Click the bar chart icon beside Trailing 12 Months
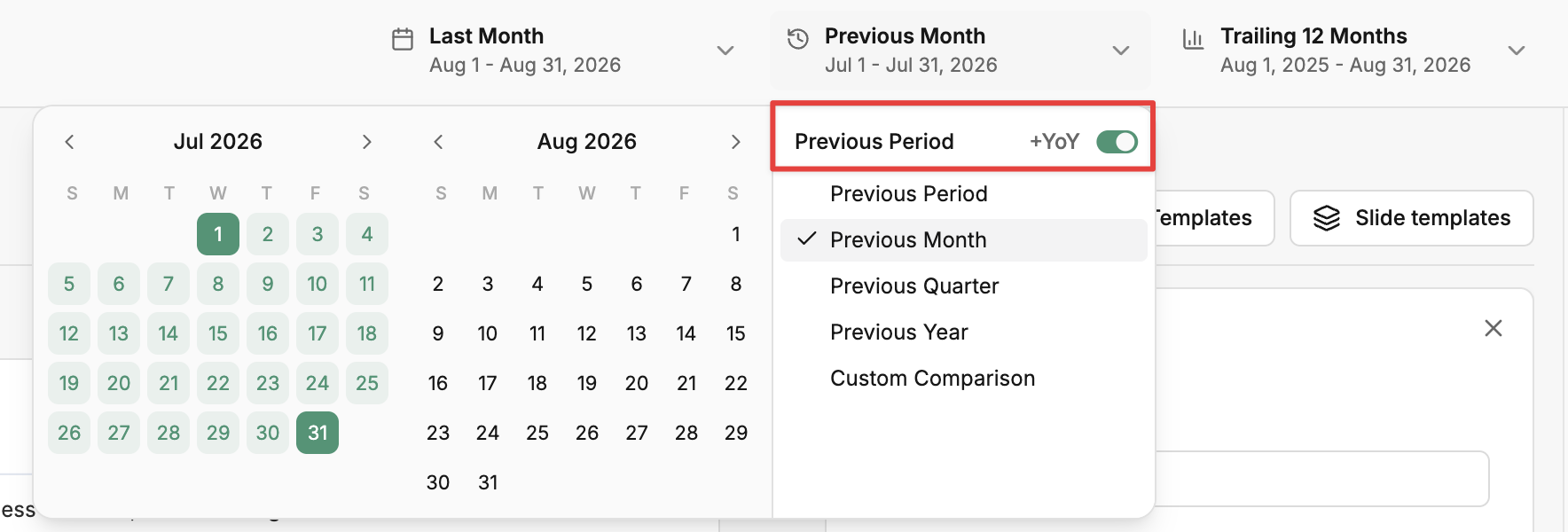Image resolution: width=1568 pixels, height=532 pixels. coord(1194,40)
